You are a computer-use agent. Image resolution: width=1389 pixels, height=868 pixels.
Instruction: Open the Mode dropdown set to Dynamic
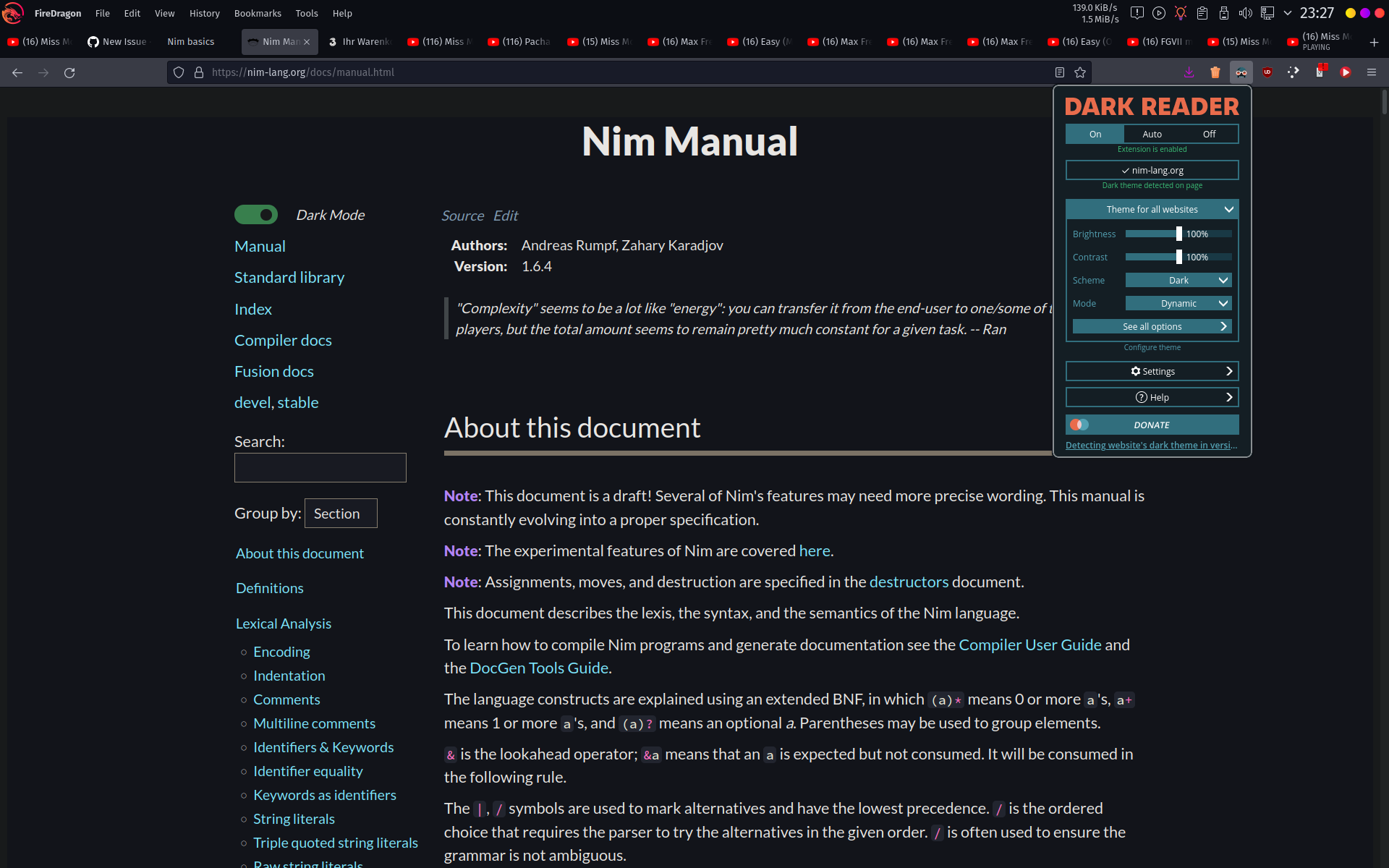[x=1178, y=303]
